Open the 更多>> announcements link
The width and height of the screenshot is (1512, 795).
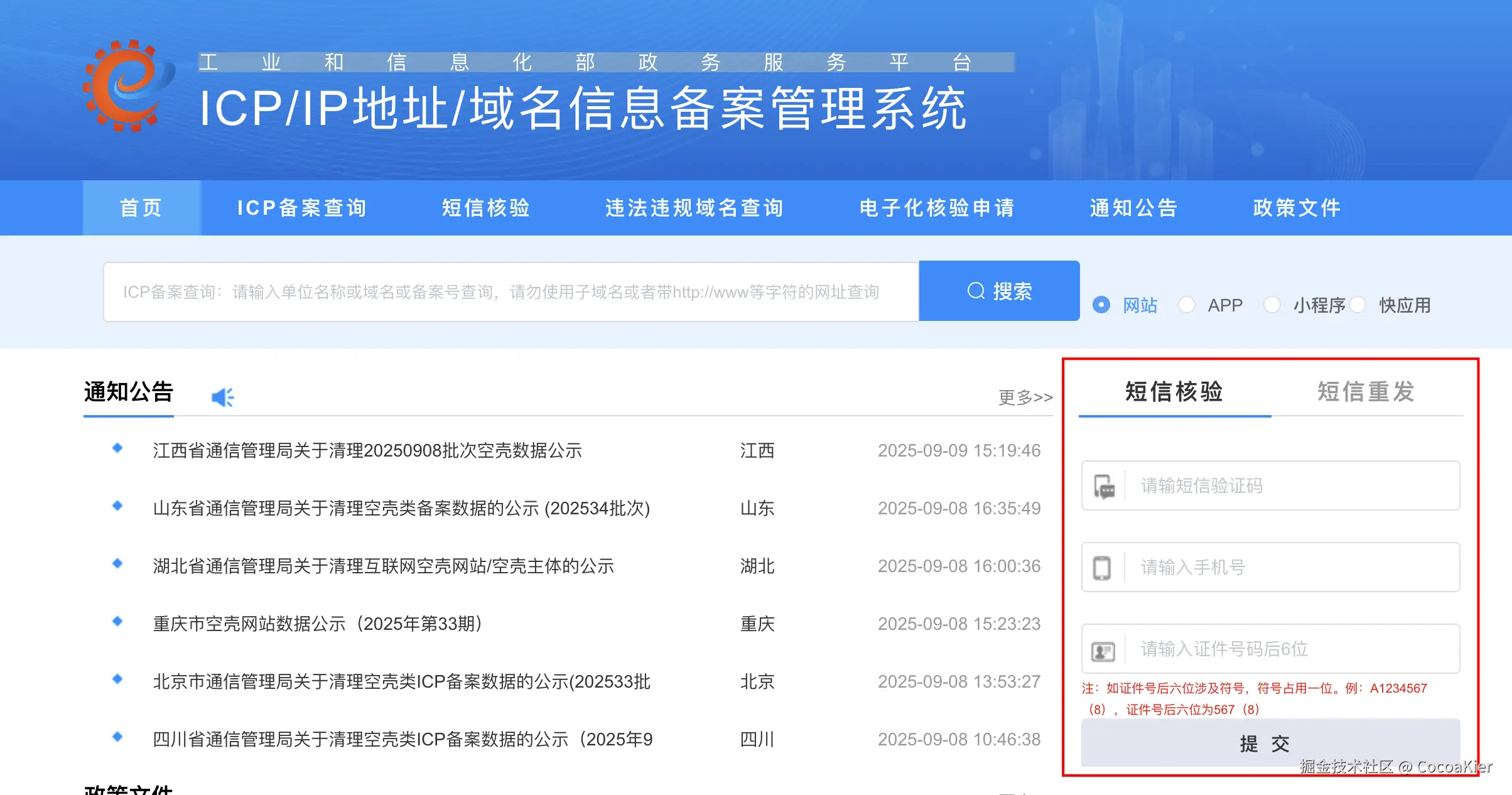(1025, 397)
